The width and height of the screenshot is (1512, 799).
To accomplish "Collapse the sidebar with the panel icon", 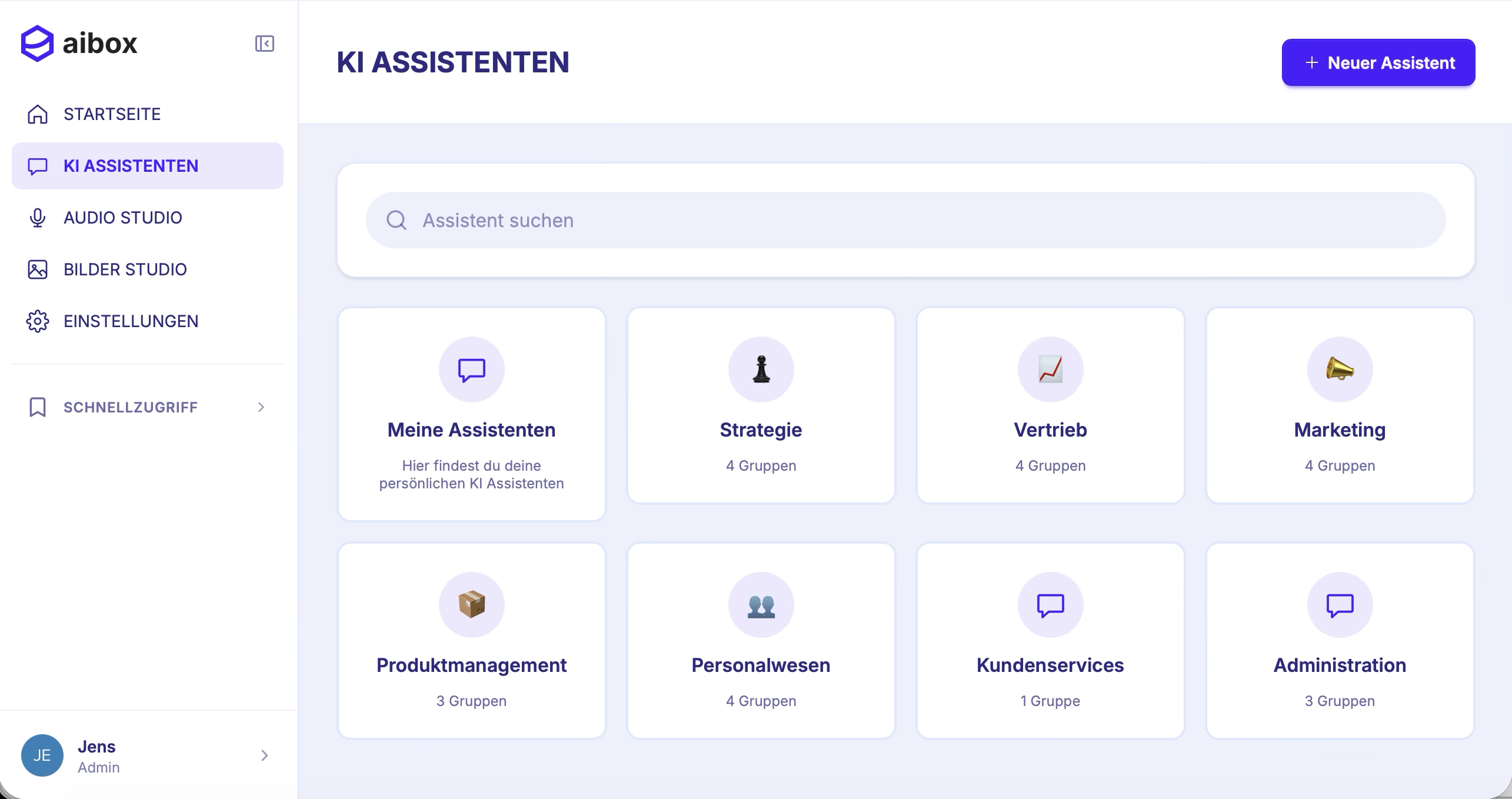I will pyautogui.click(x=265, y=44).
